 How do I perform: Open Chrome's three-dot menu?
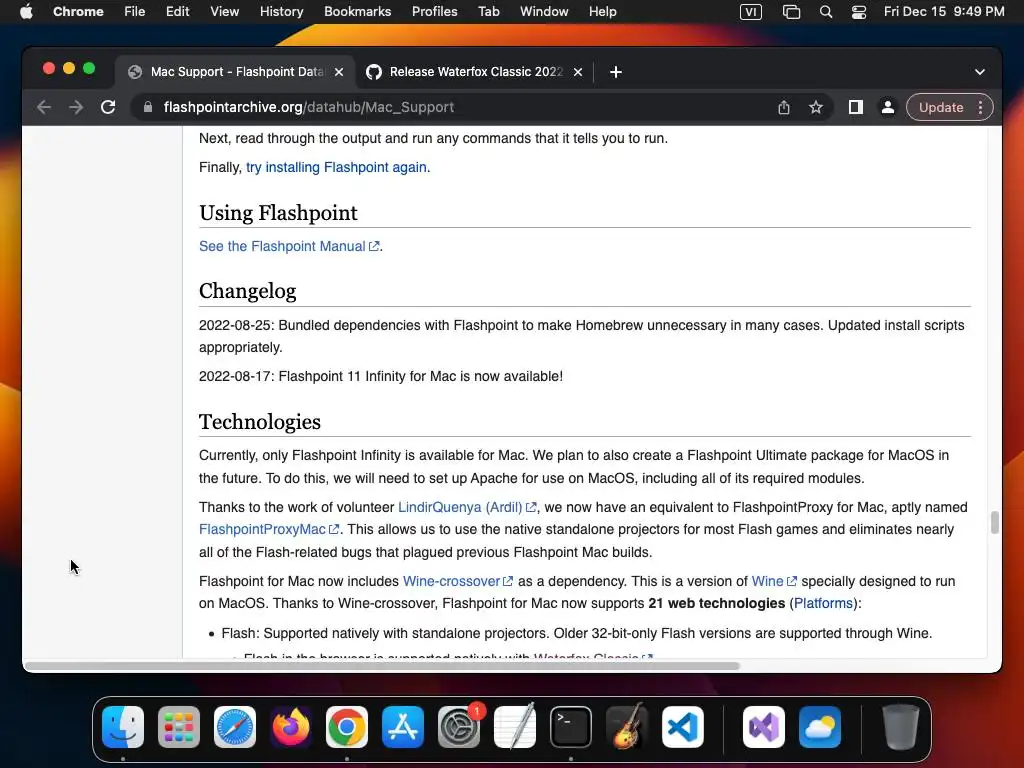tap(980, 107)
